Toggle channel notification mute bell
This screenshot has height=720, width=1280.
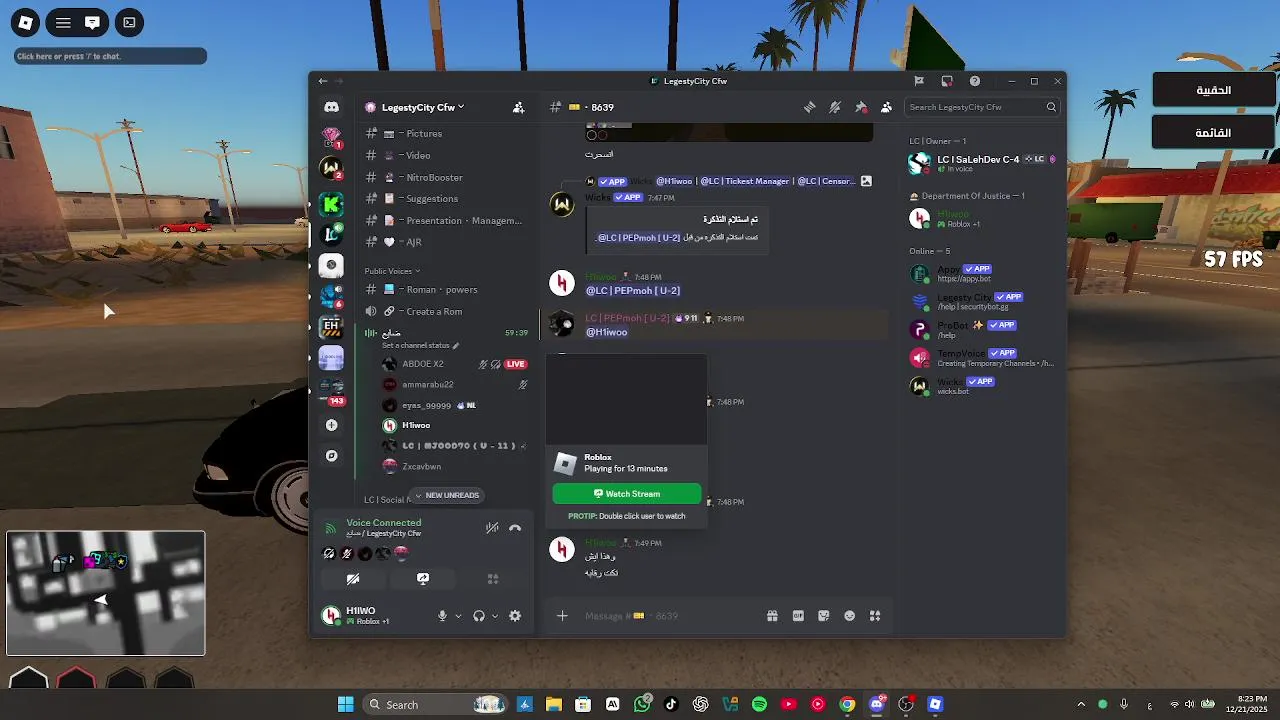(835, 107)
